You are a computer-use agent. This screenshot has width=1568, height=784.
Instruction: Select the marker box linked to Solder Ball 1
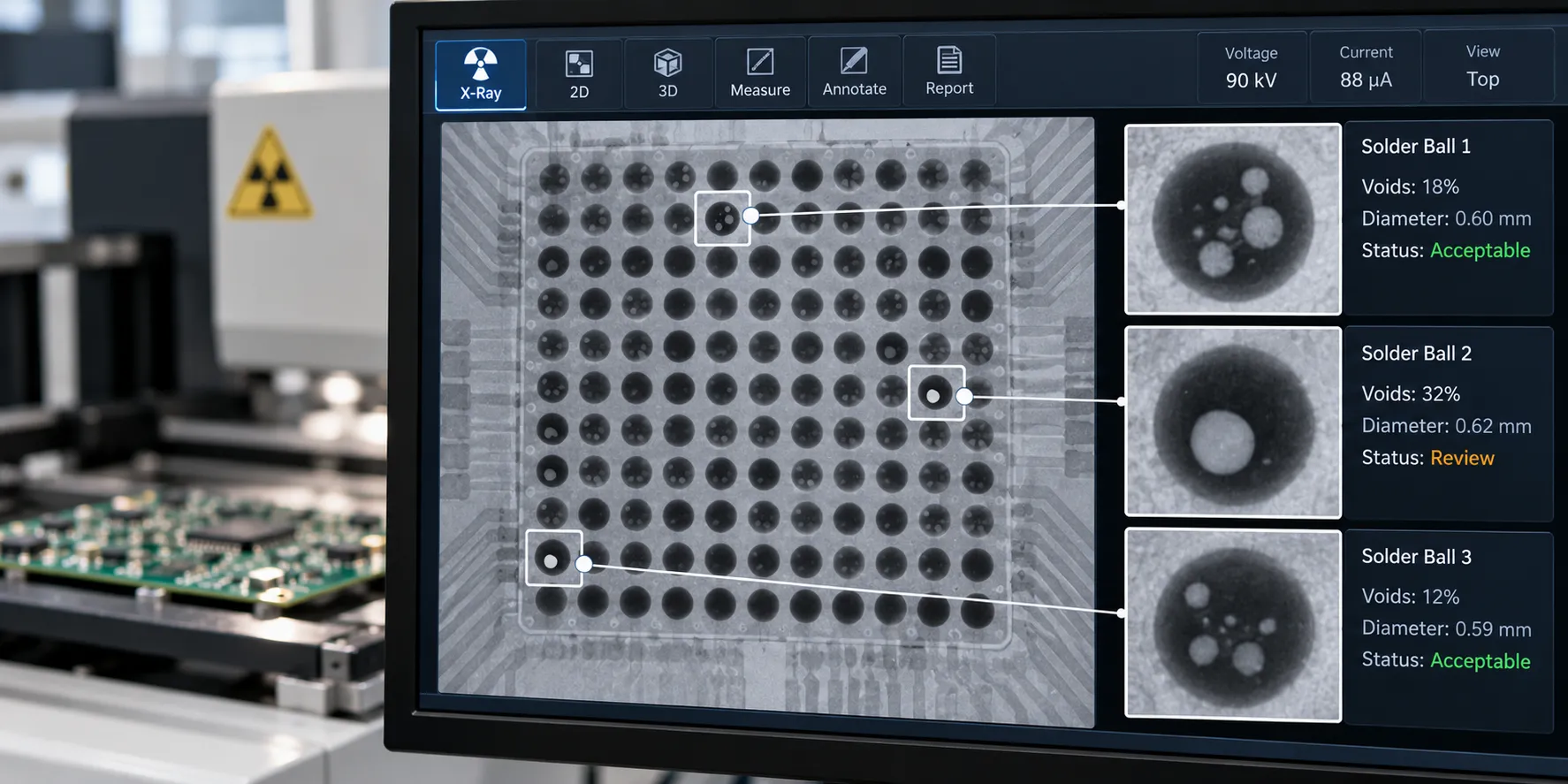722,218
